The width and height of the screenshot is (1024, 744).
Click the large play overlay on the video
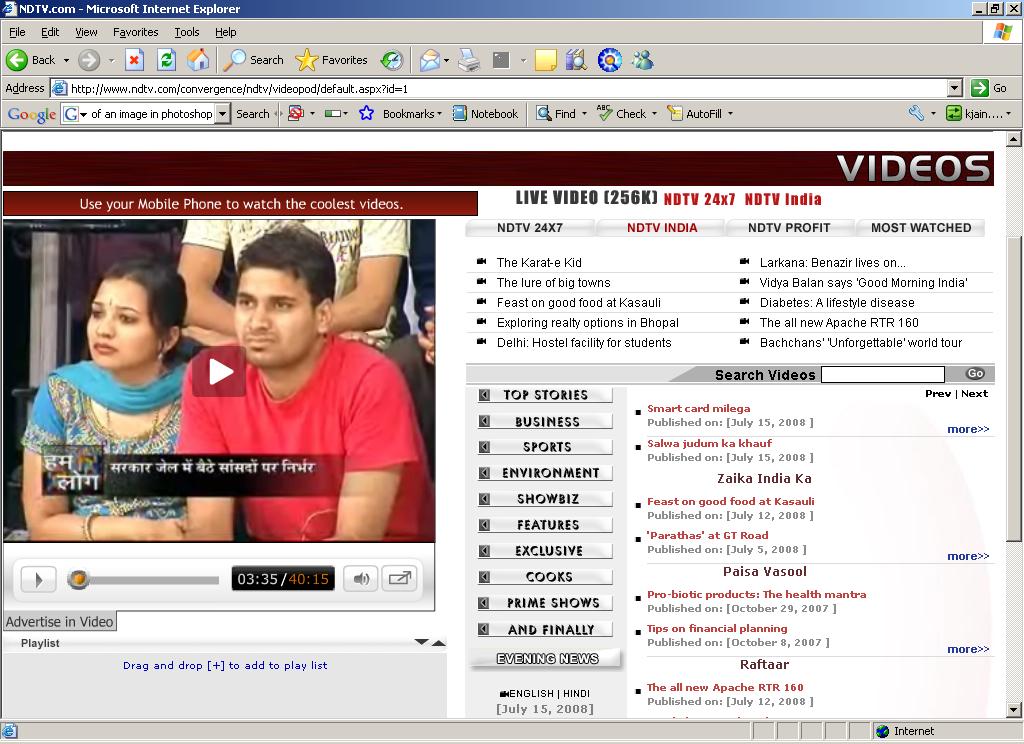click(x=219, y=372)
